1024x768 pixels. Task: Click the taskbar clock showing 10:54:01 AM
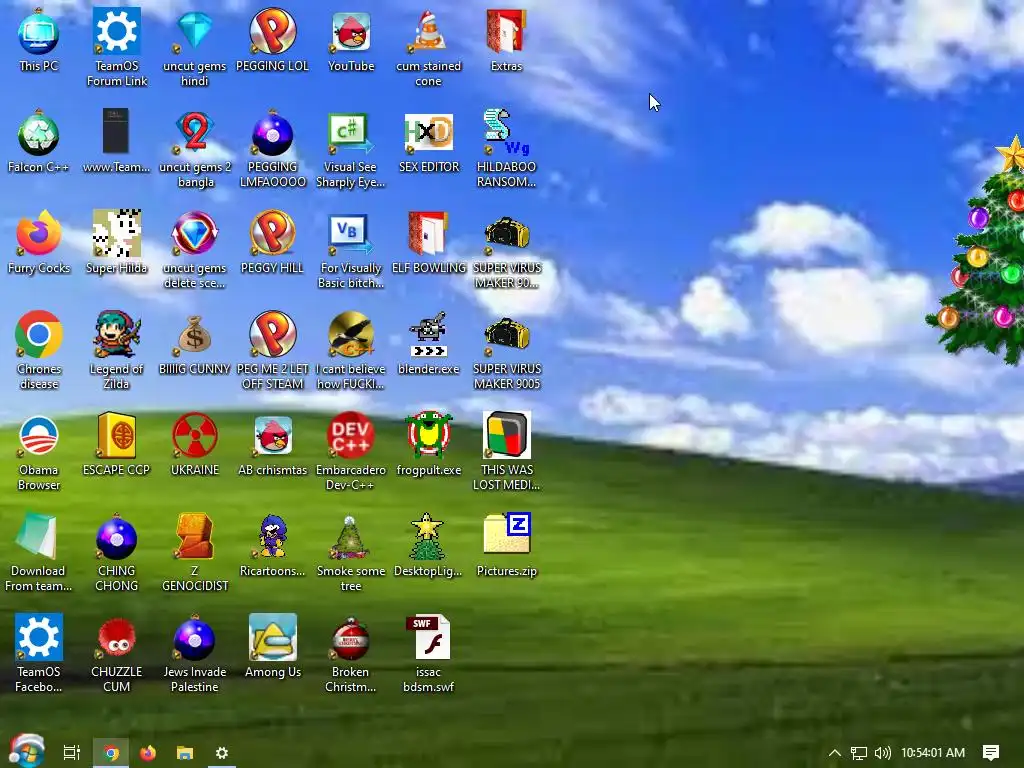pyautogui.click(x=933, y=753)
